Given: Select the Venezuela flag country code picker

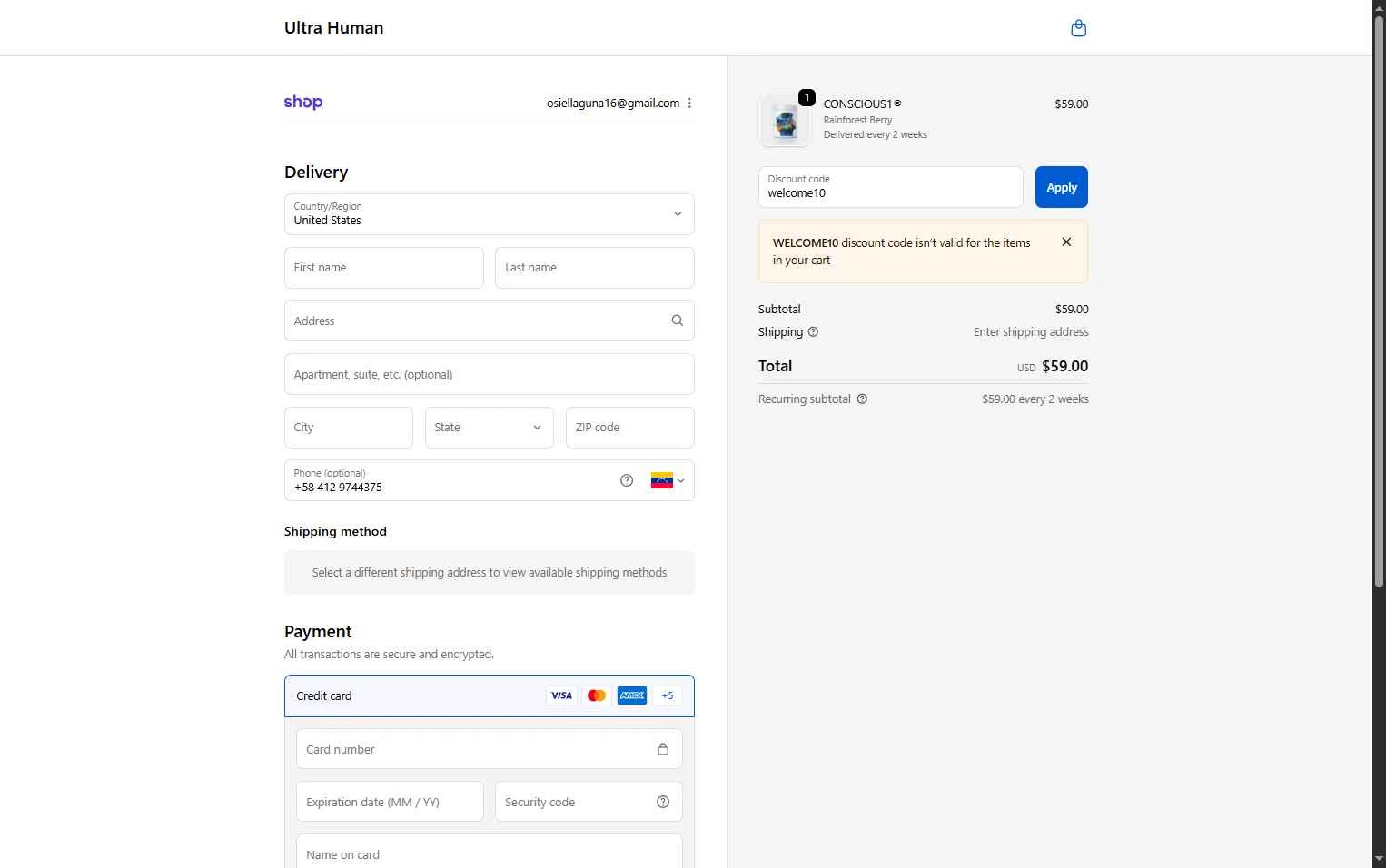Looking at the screenshot, I should pyautogui.click(x=668, y=480).
